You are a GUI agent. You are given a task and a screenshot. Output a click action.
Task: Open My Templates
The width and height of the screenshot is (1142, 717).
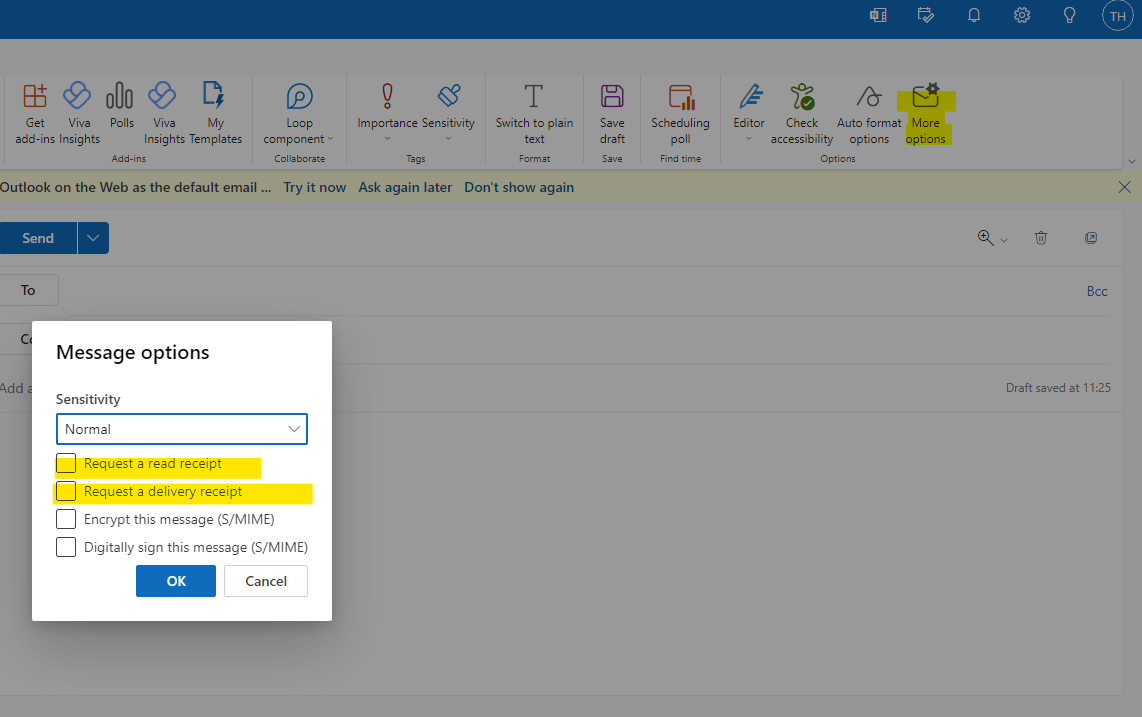214,110
